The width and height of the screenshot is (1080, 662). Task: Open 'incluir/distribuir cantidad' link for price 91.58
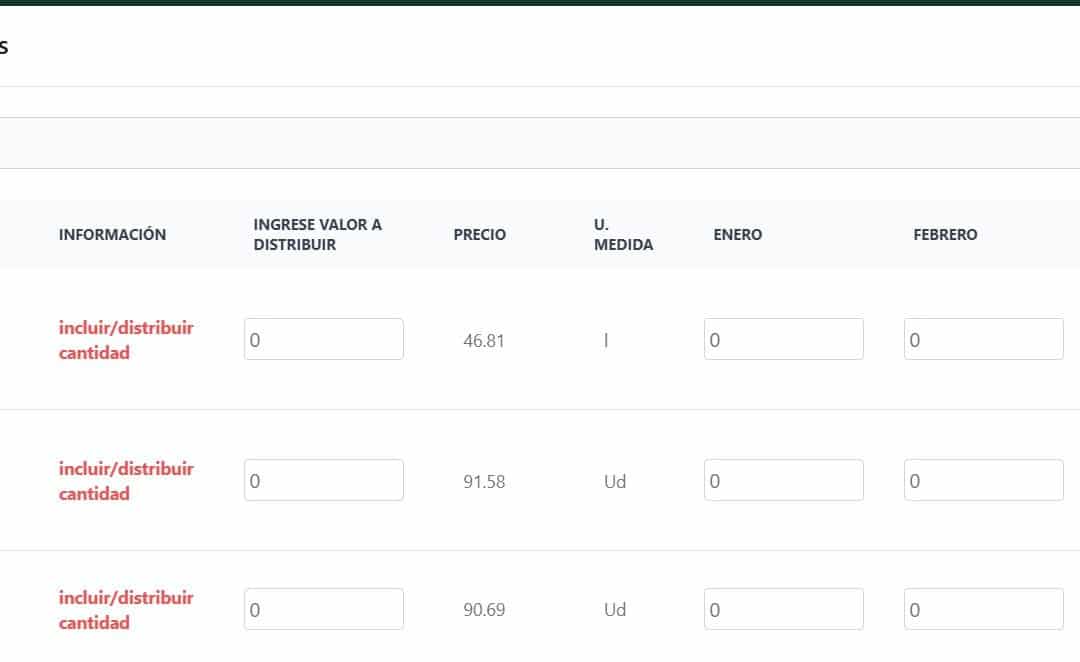pos(126,481)
